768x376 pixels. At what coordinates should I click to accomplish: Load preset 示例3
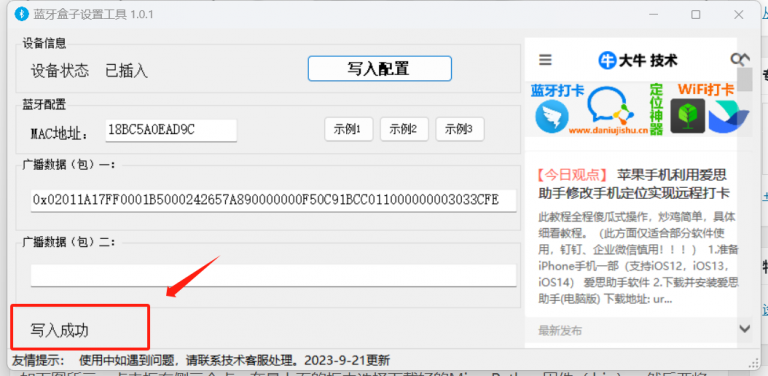point(459,129)
